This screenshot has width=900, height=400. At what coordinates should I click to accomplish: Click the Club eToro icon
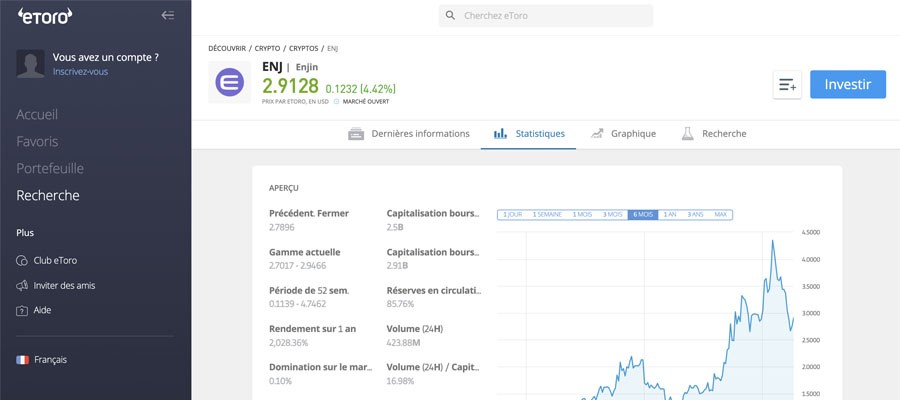coord(22,261)
